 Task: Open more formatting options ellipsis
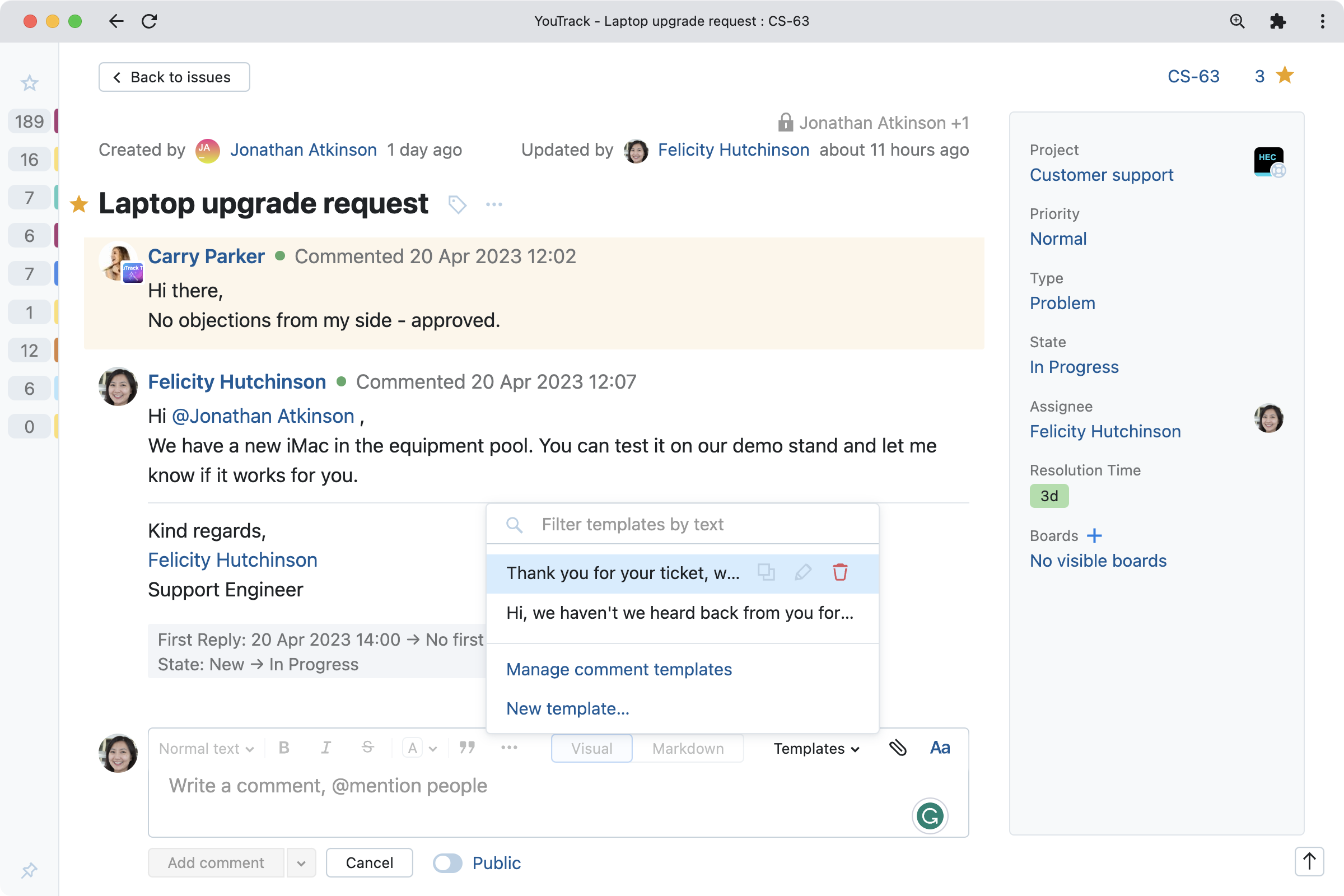(x=508, y=748)
